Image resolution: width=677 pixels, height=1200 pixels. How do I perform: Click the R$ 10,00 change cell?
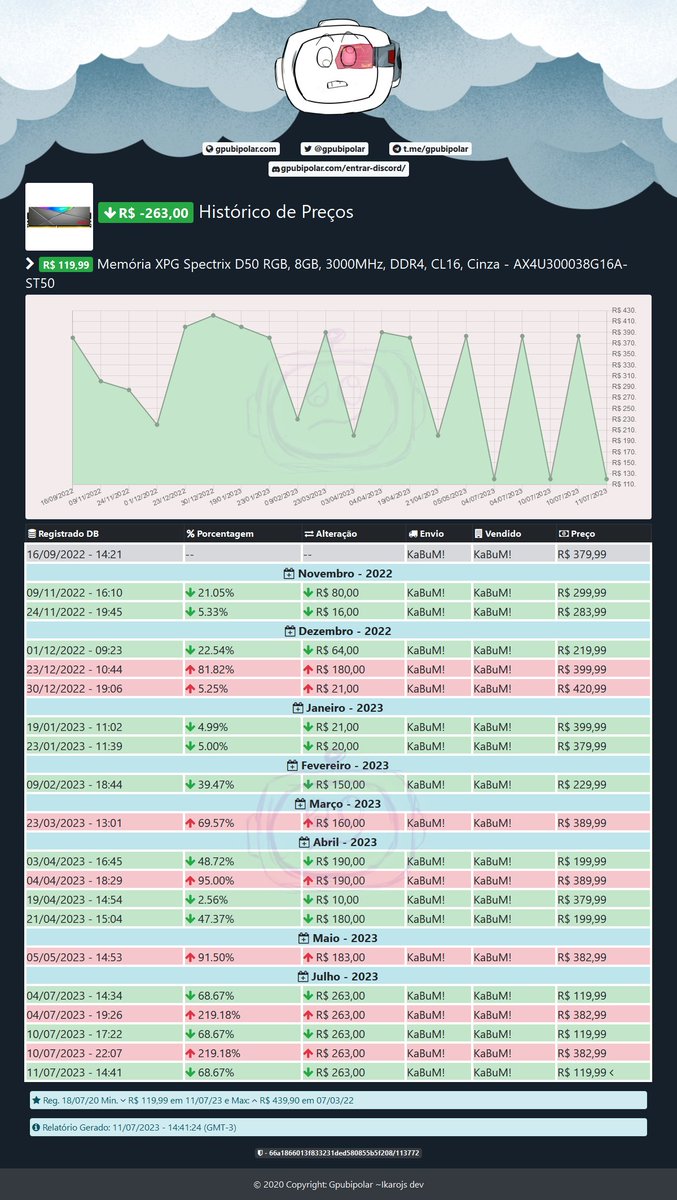coord(352,899)
